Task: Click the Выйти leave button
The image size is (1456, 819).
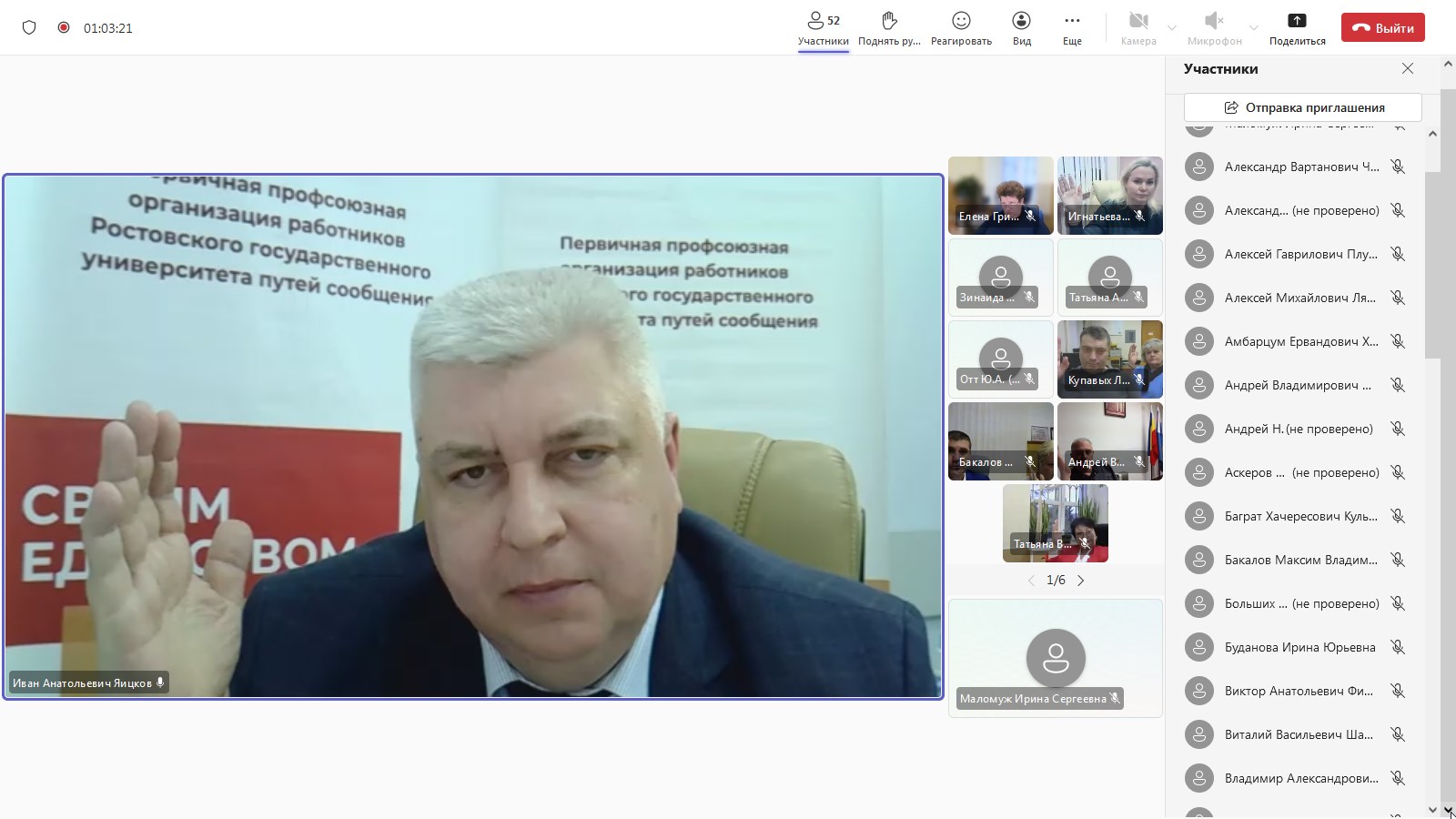Action: click(1382, 27)
